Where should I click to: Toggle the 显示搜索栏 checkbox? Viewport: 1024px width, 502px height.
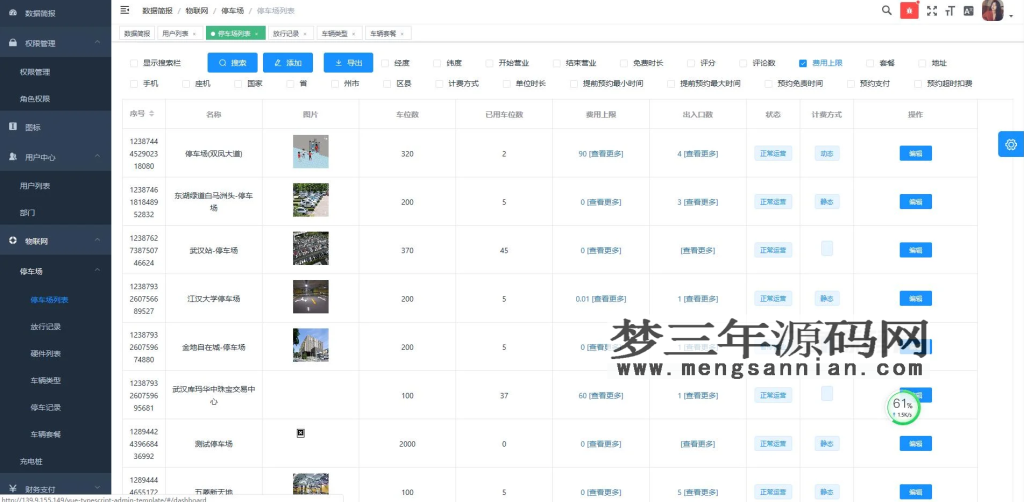134,63
